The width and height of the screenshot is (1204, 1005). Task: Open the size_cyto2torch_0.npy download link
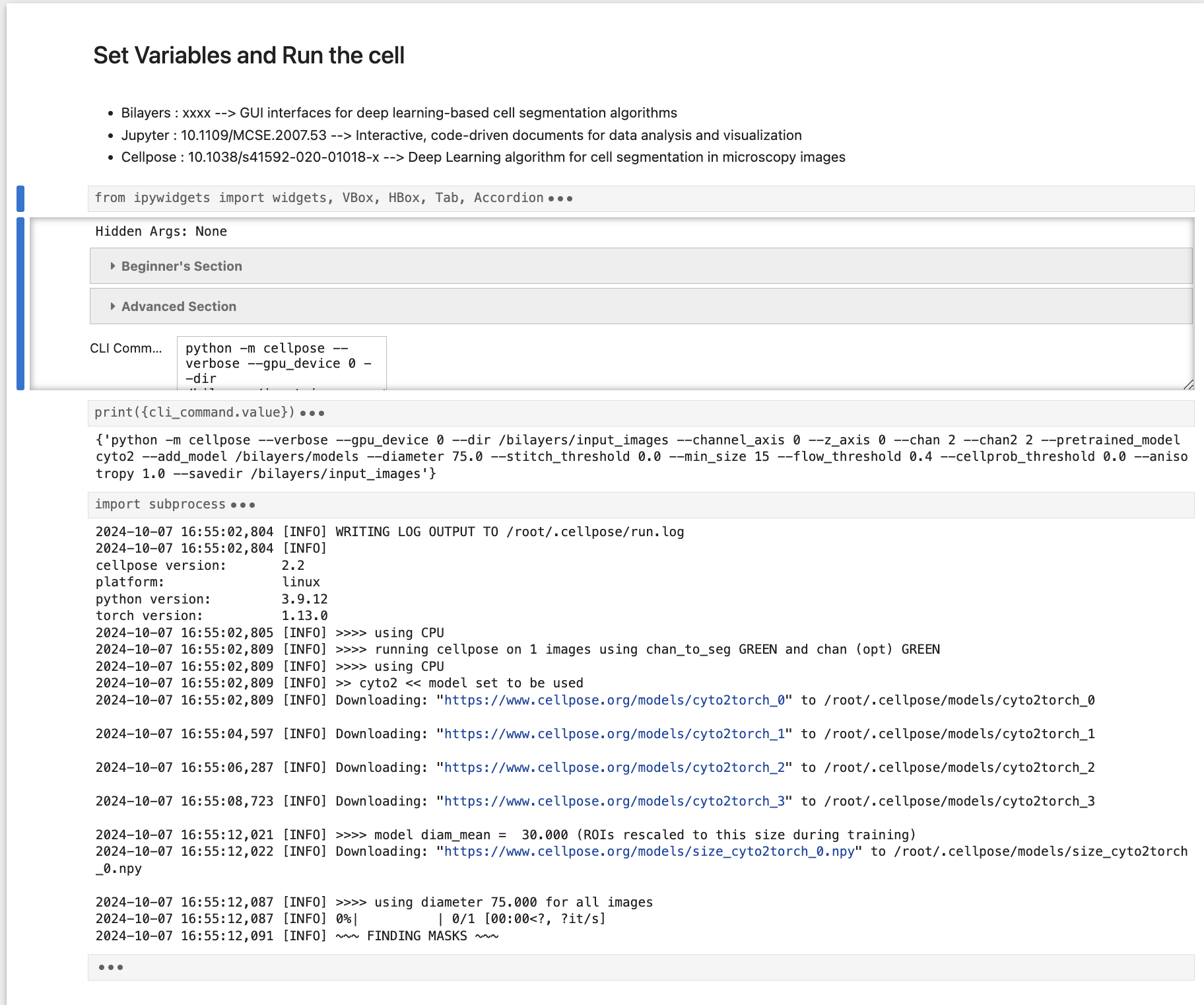649,852
